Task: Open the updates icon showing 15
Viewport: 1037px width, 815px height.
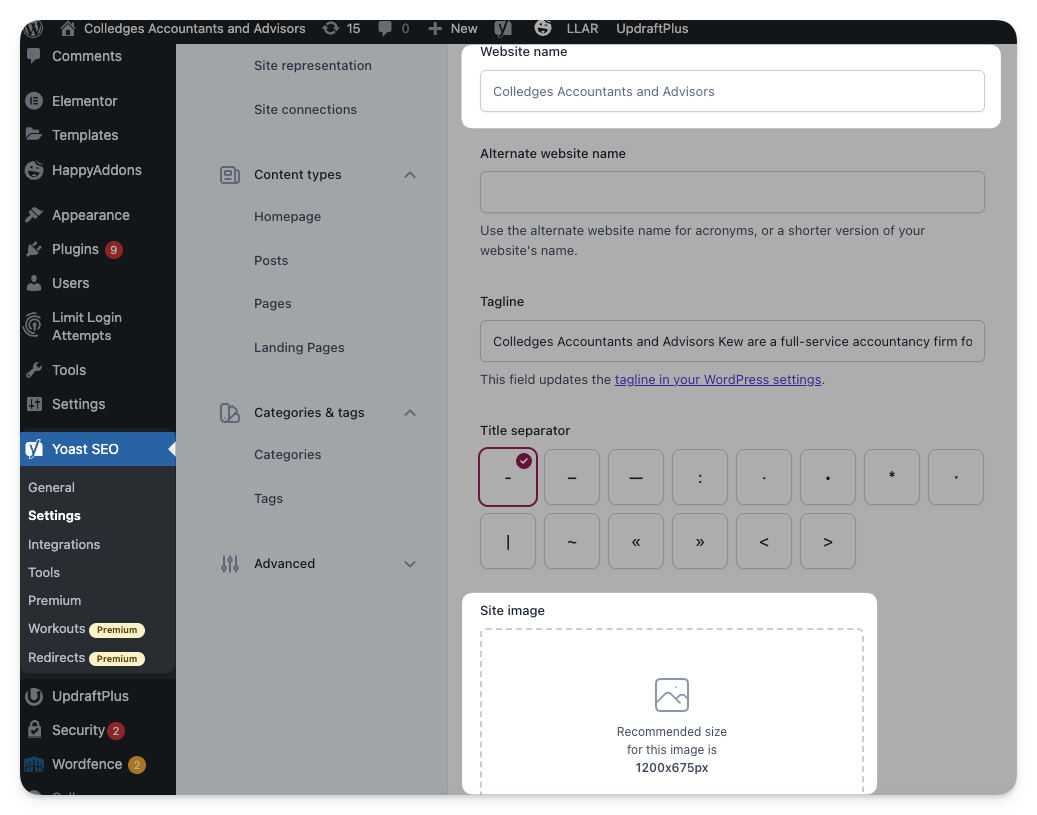Action: point(341,28)
